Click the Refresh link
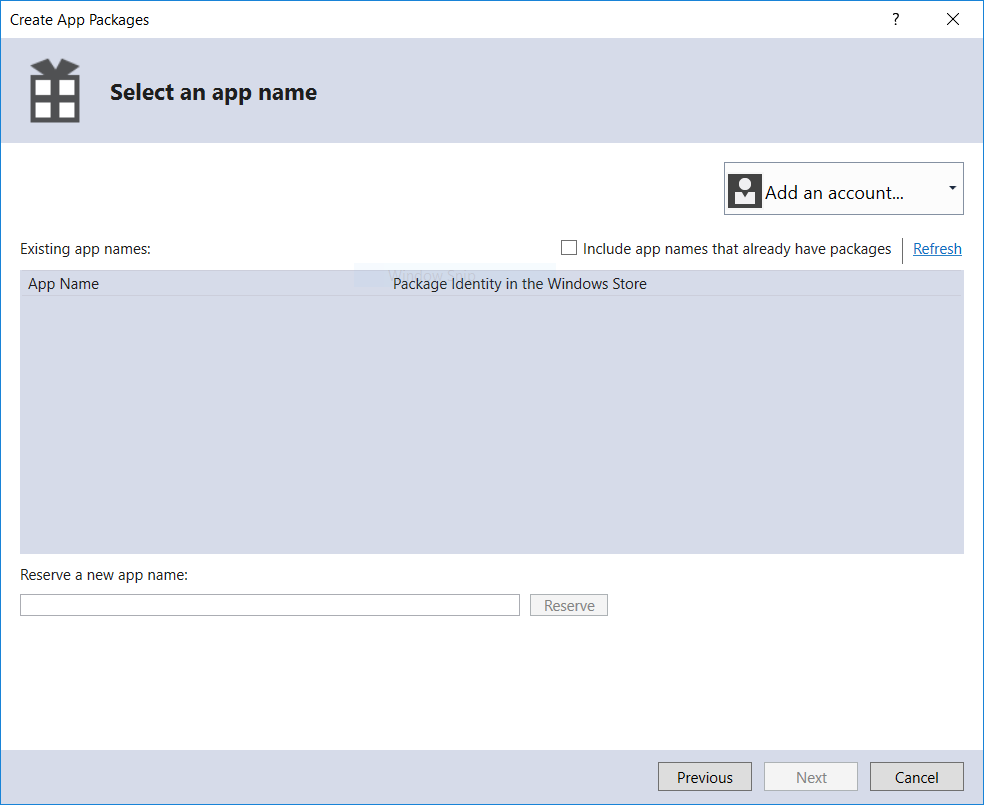This screenshot has width=984, height=805. (x=937, y=248)
